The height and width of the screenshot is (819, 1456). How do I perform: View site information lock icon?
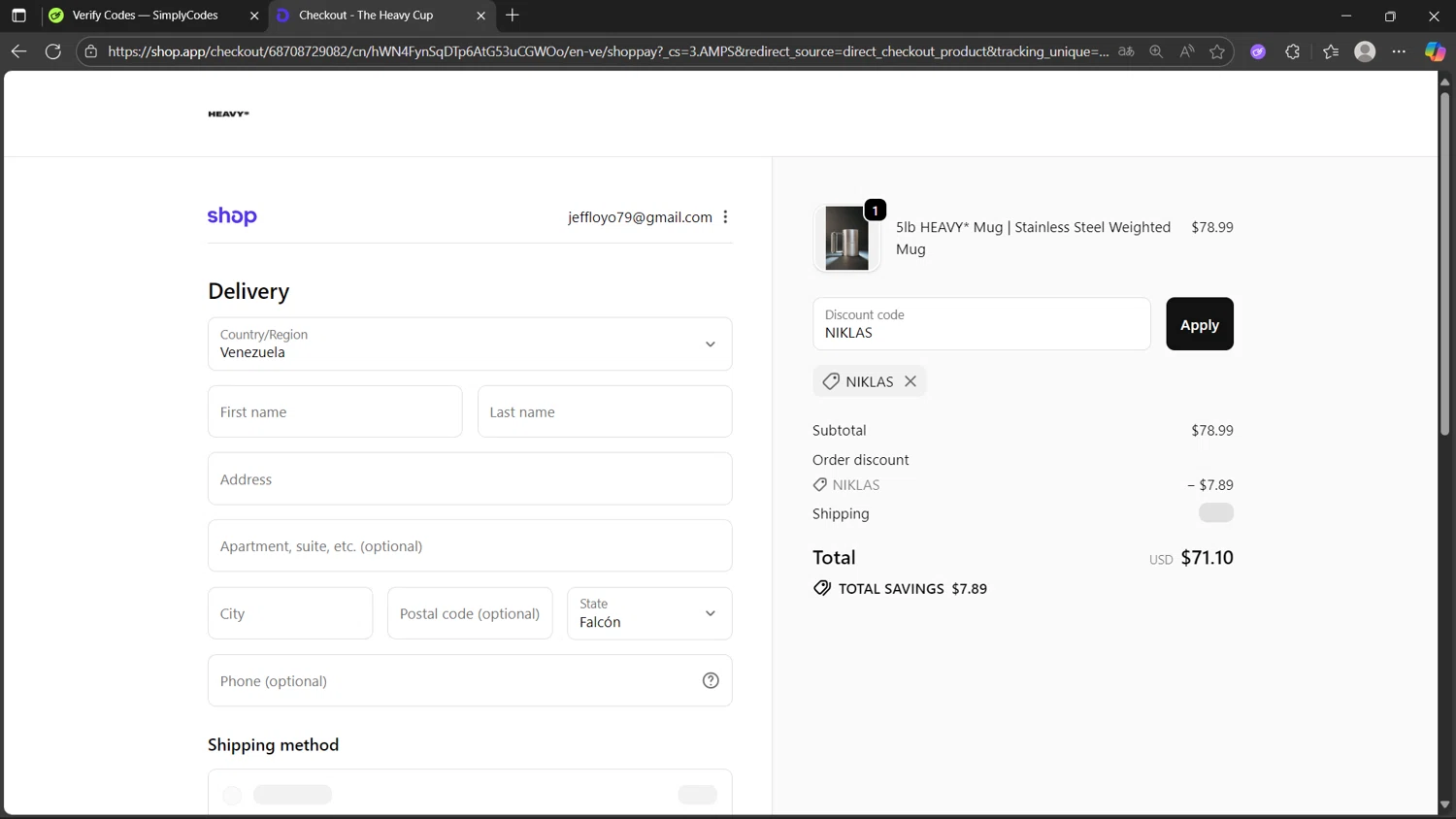coord(91,51)
